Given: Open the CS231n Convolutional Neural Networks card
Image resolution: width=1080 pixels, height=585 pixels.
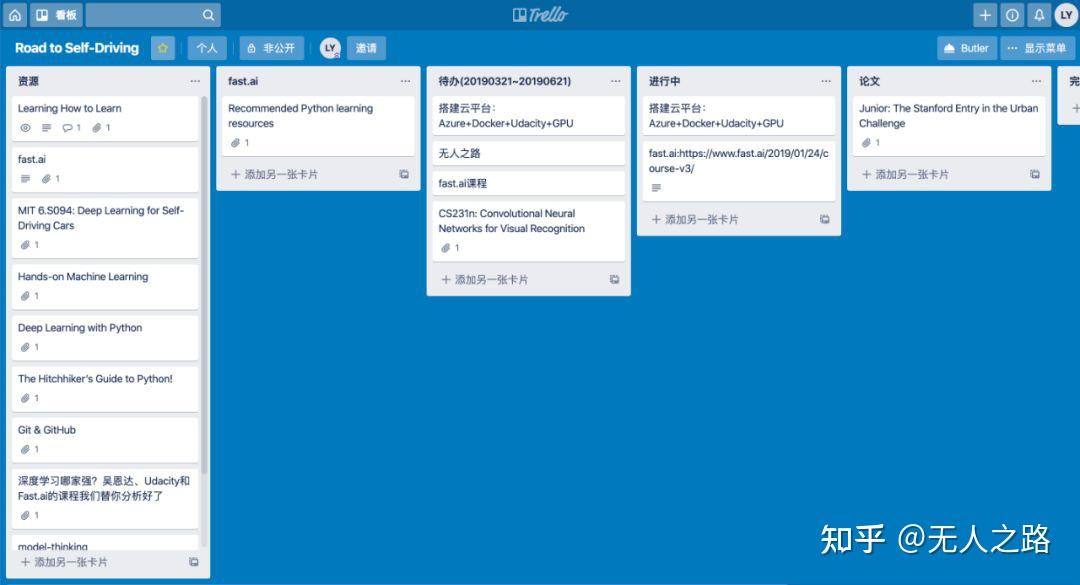Looking at the screenshot, I should click(528, 231).
